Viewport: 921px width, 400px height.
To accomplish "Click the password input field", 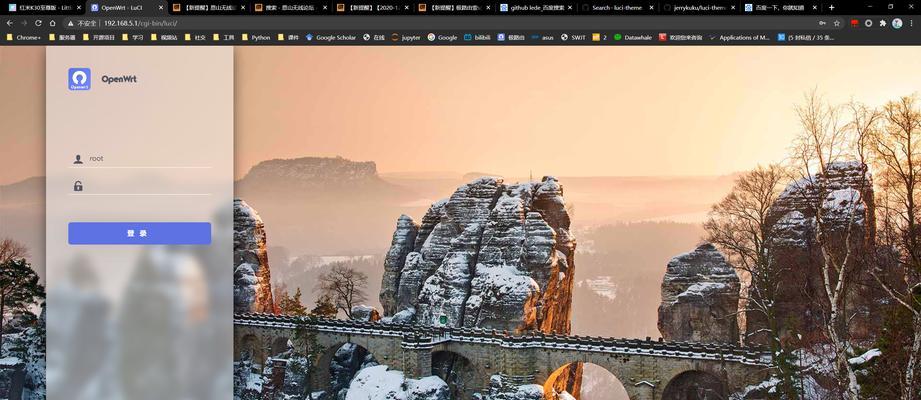I will click(x=140, y=186).
